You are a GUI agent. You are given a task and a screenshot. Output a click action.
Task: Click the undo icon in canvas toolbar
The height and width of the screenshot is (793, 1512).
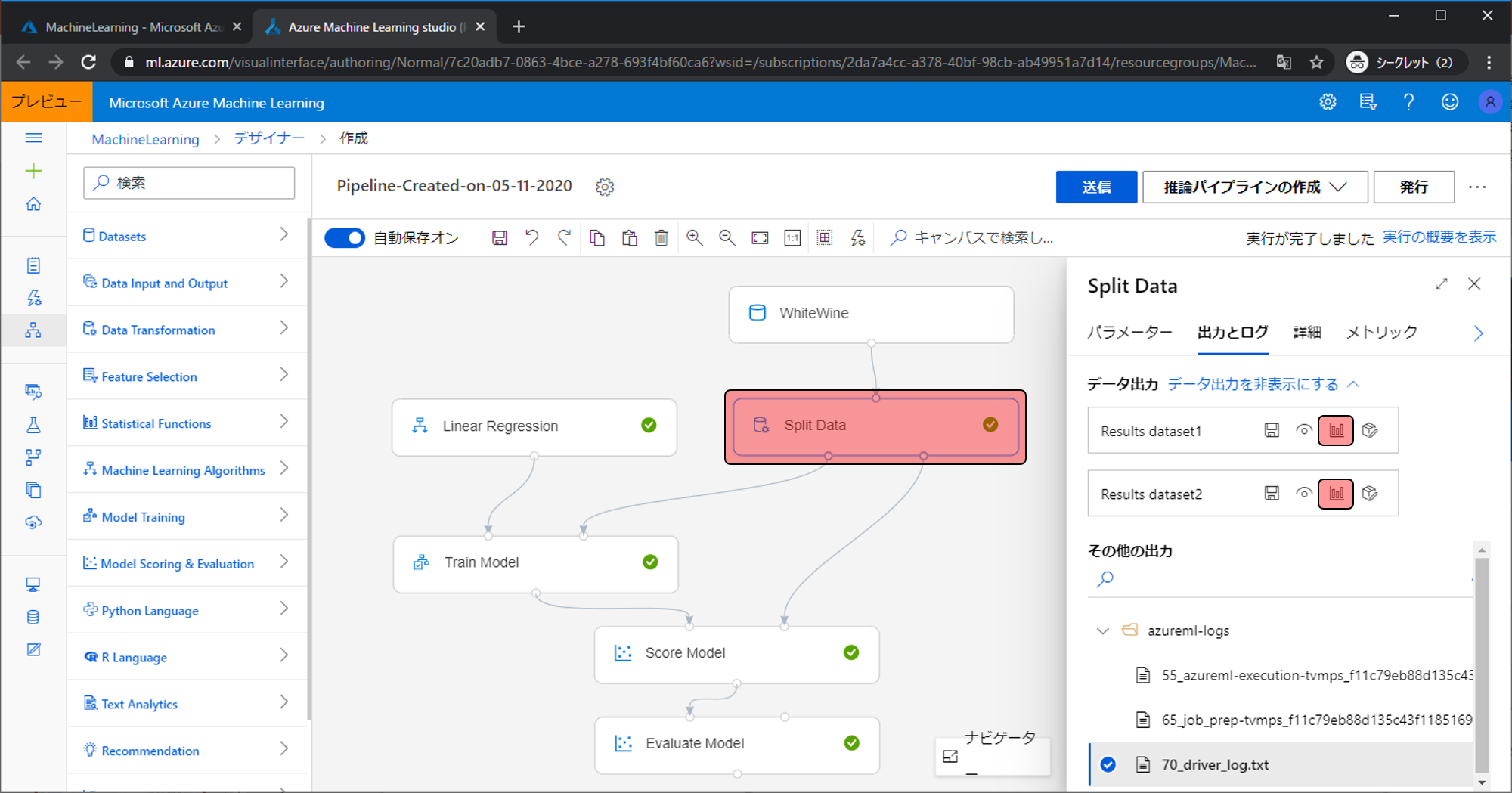pyautogui.click(x=532, y=238)
